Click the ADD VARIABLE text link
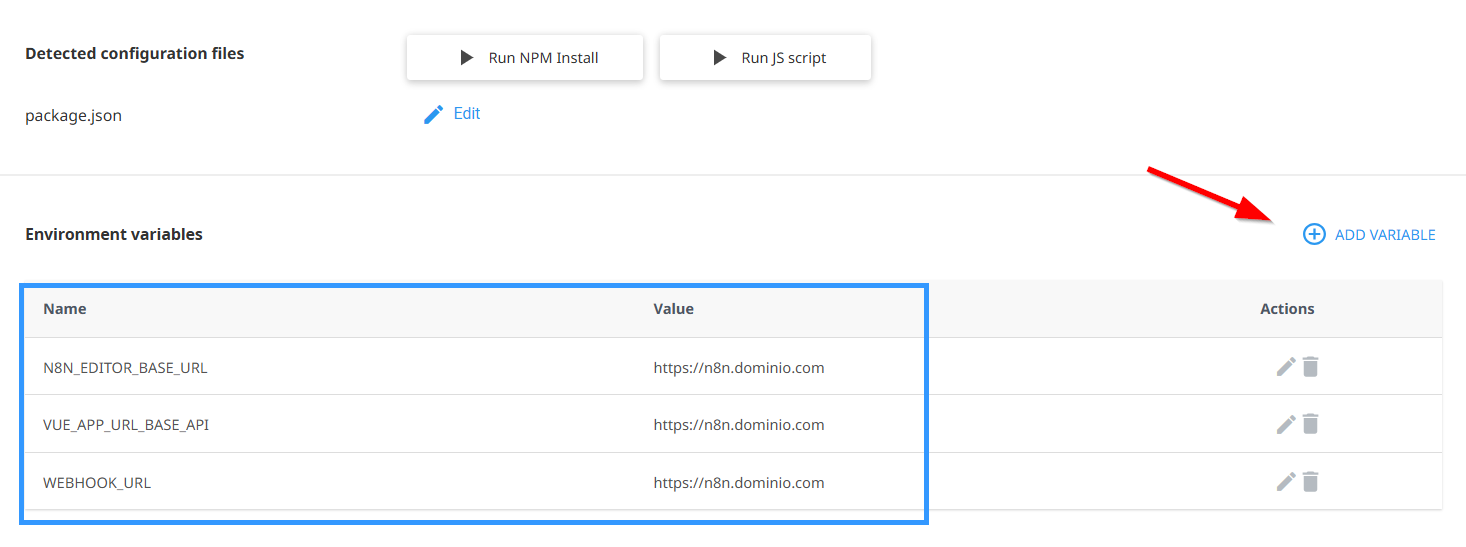The width and height of the screenshot is (1466, 547). tap(1384, 235)
